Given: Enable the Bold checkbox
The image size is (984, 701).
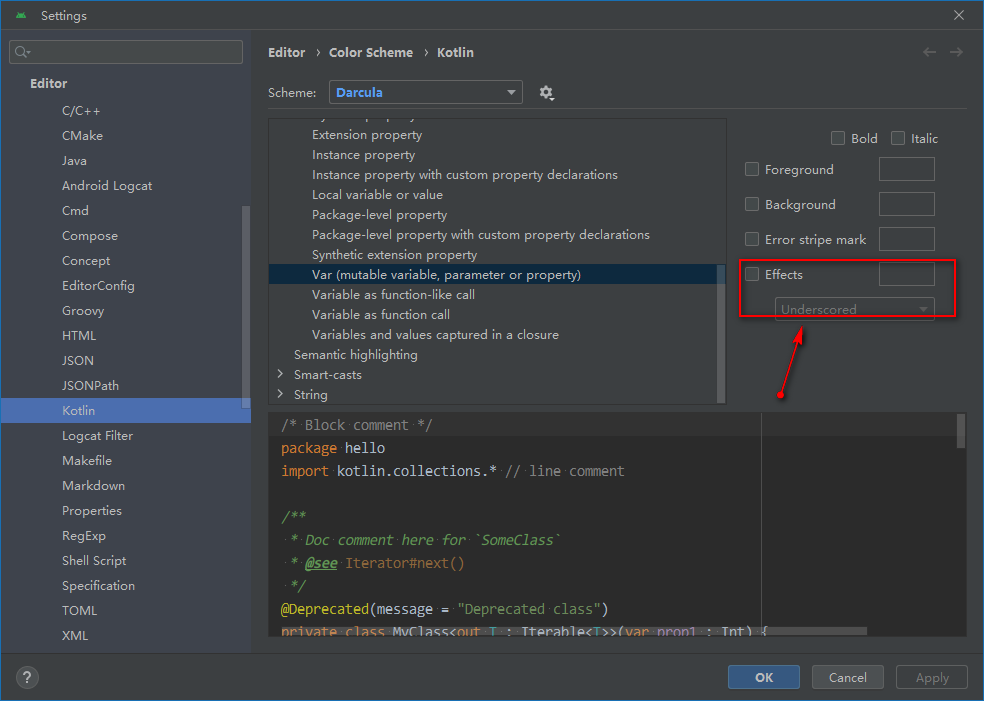Looking at the screenshot, I should coord(838,138).
